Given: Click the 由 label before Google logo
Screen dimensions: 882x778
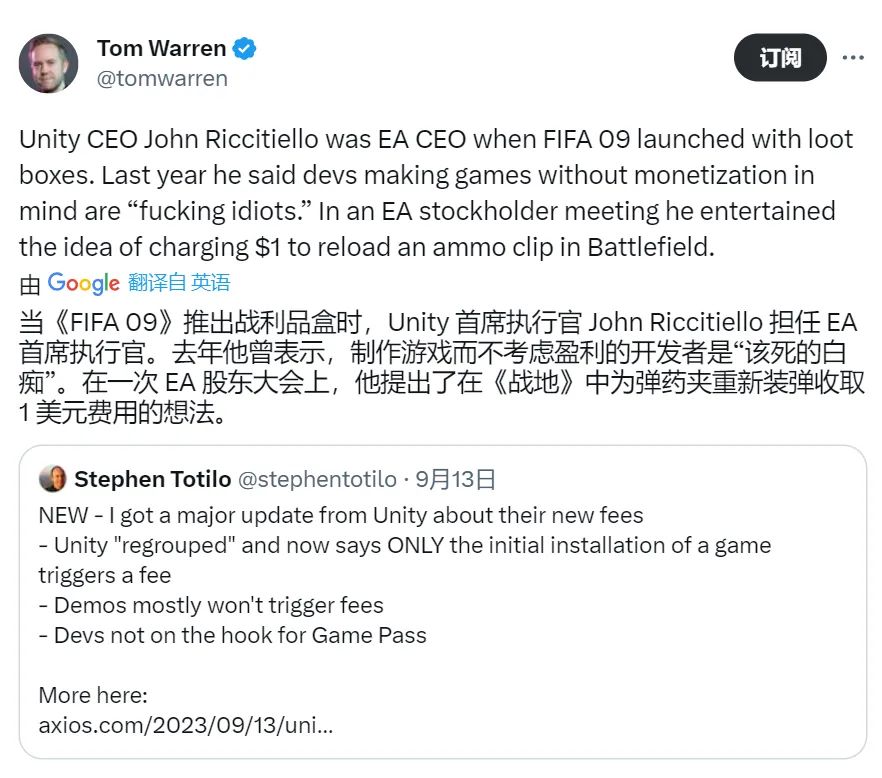Looking at the screenshot, I should click(x=29, y=285).
